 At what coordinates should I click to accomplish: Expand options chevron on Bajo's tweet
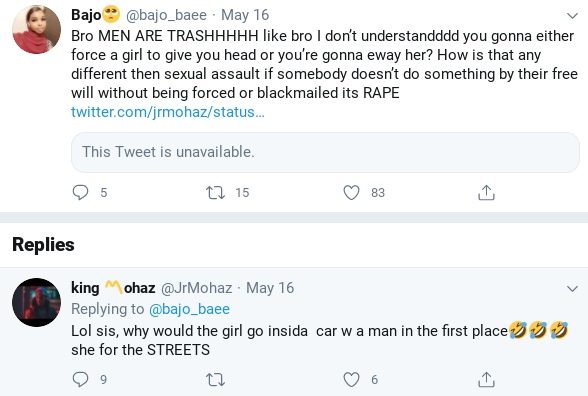pos(572,16)
